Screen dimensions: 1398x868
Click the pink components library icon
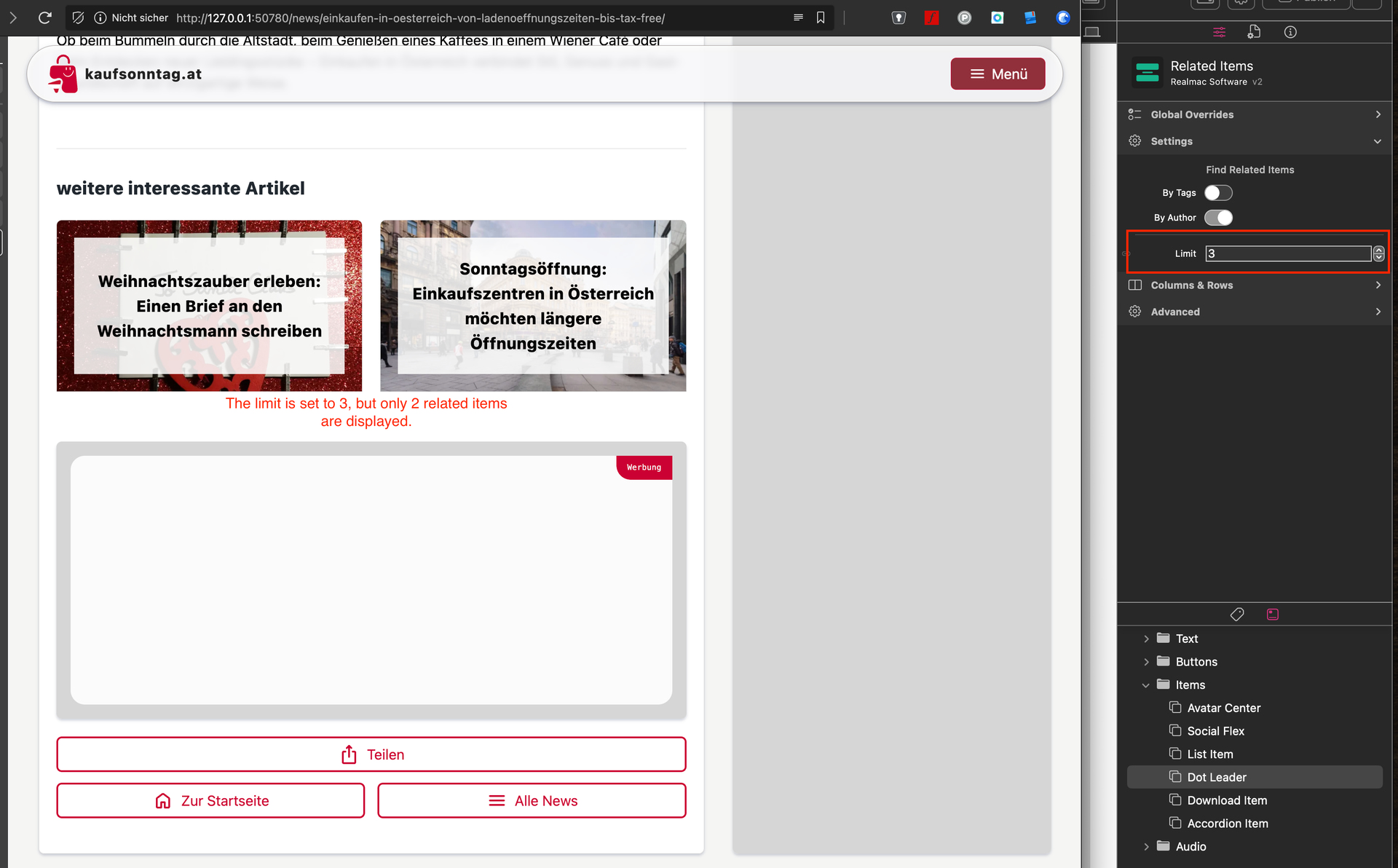(x=1273, y=615)
